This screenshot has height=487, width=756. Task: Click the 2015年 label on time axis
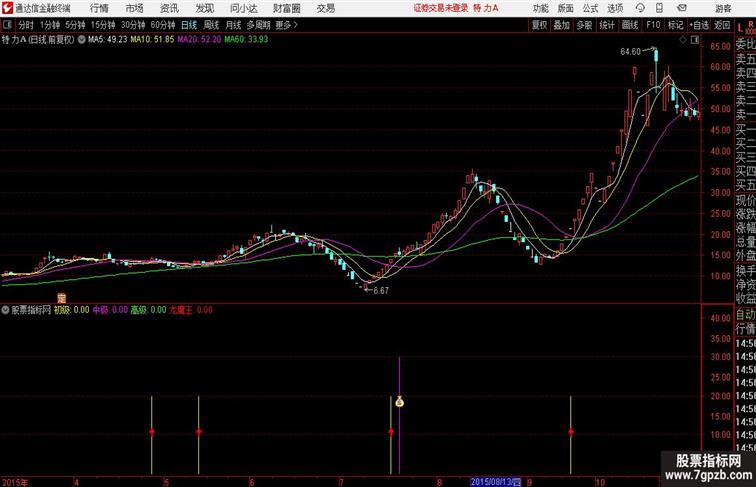pos(15,482)
